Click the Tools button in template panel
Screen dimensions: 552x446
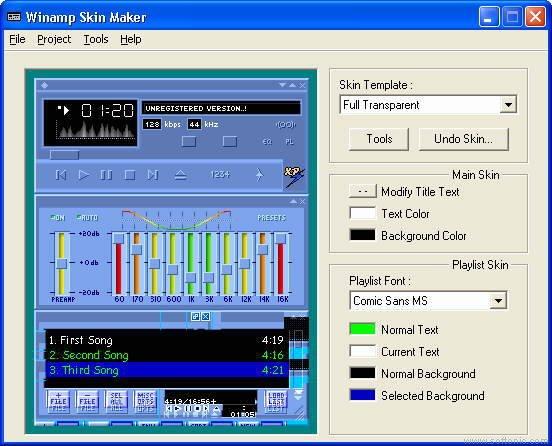pyautogui.click(x=379, y=139)
